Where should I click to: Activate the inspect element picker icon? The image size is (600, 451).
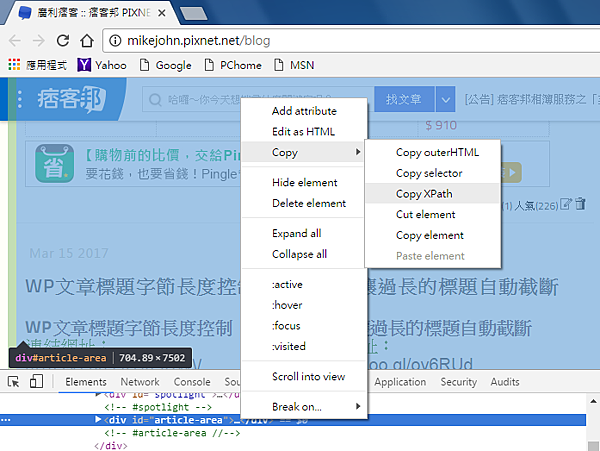click(13, 381)
